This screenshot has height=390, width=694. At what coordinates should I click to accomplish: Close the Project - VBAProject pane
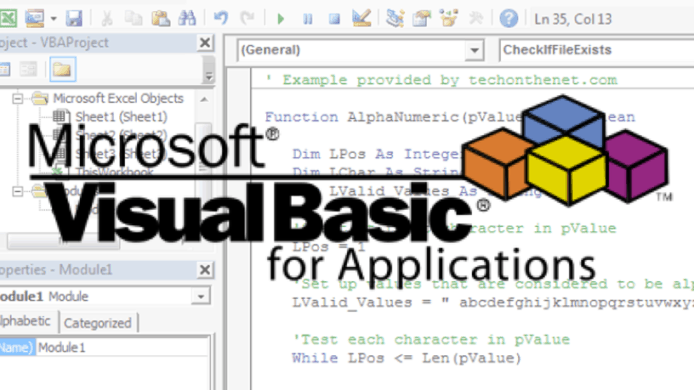coord(205,42)
